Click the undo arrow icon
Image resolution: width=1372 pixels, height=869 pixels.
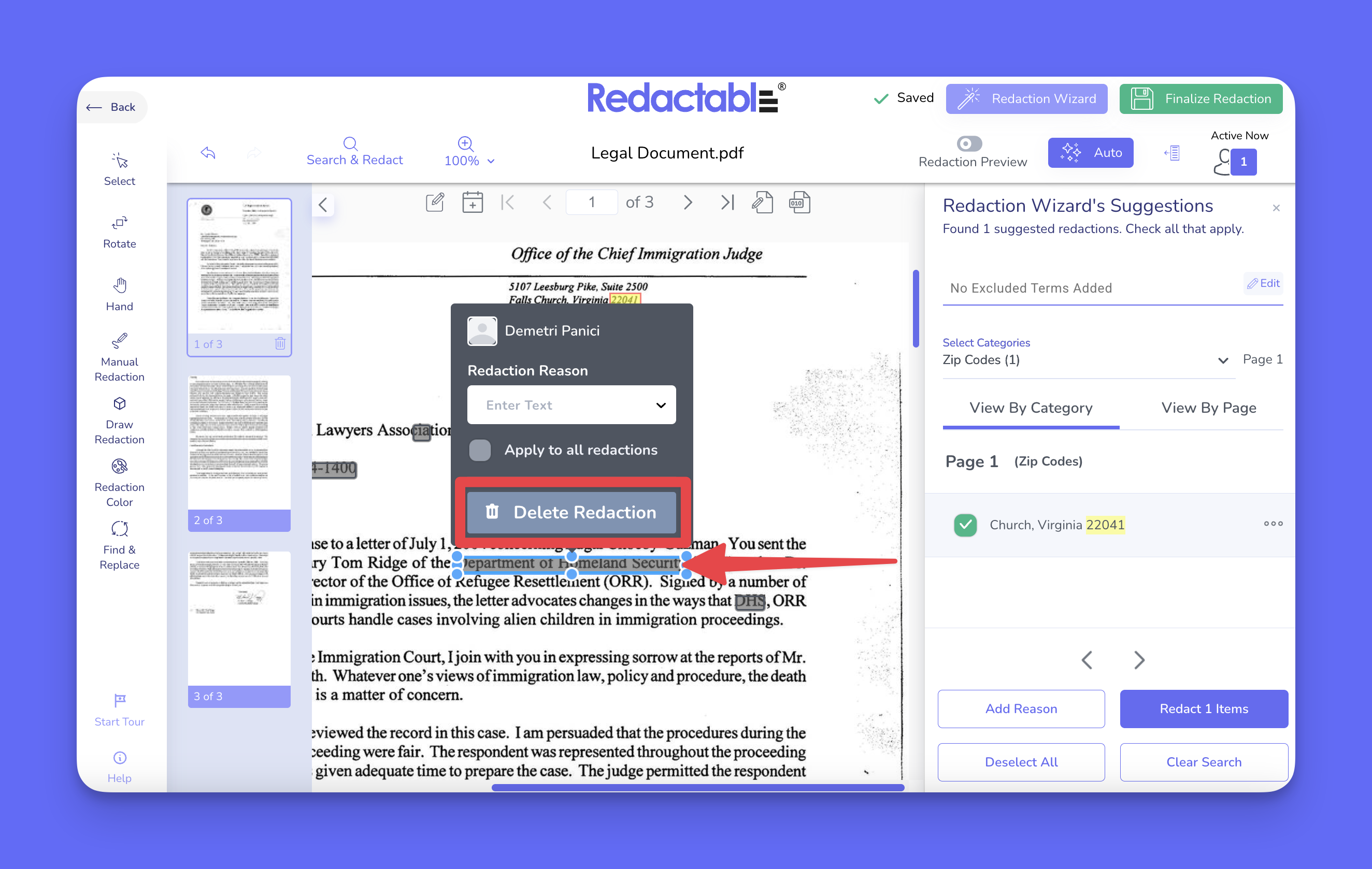[x=208, y=153]
